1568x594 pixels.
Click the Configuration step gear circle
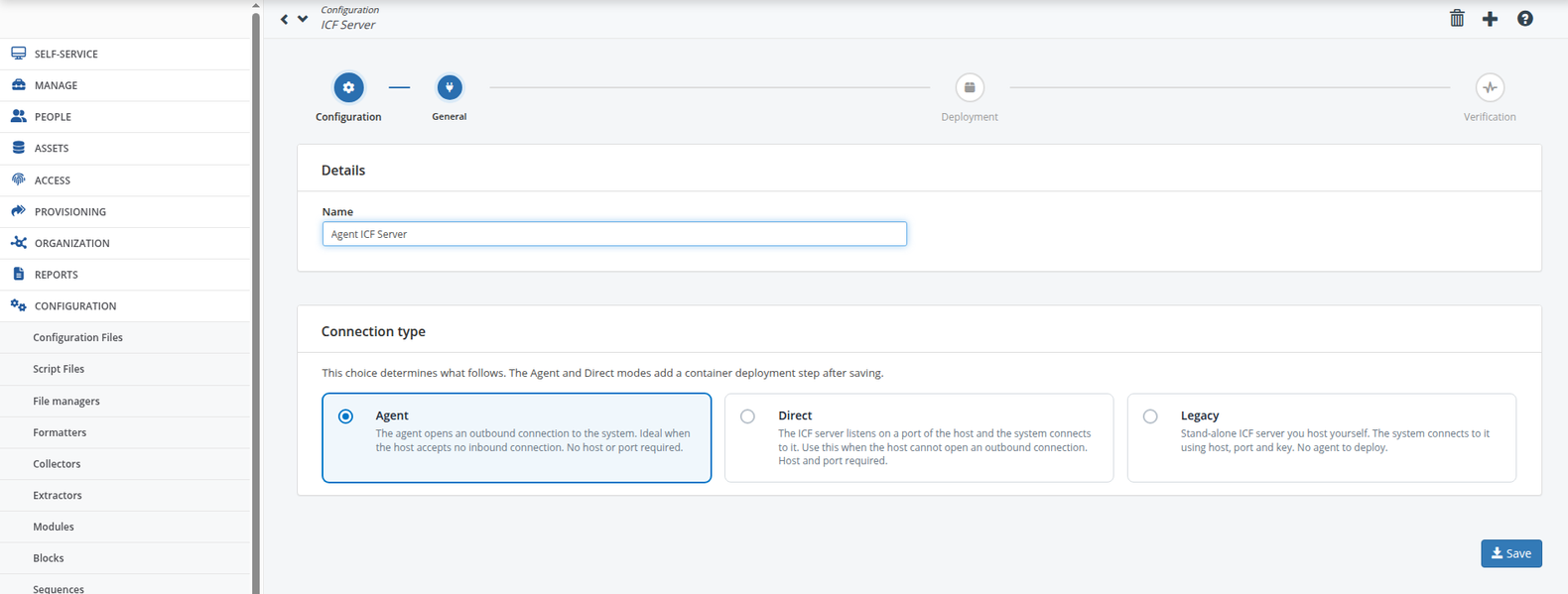tap(348, 87)
